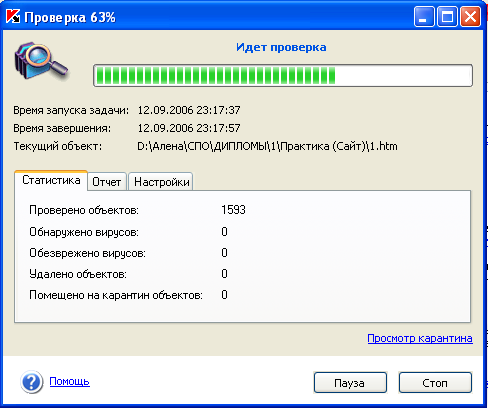This screenshot has width=488, height=408.
Task: Open the Помощь help link
Action: [x=69, y=381]
